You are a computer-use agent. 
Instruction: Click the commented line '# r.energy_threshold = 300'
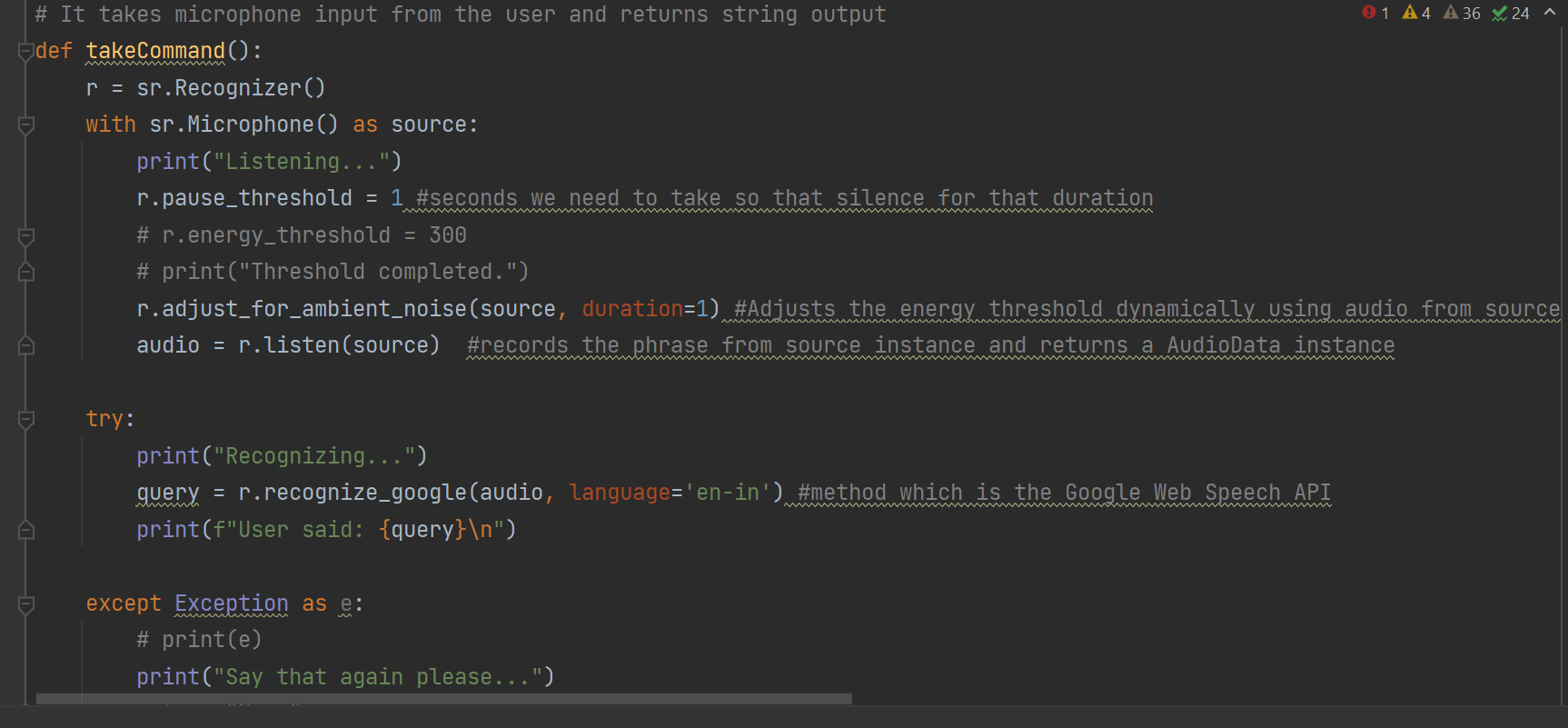302,235
